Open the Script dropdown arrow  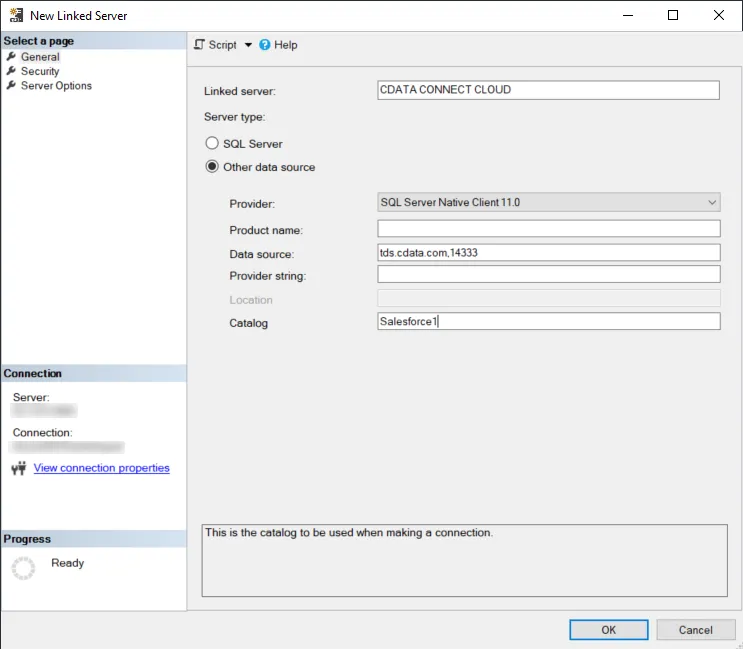pos(248,45)
